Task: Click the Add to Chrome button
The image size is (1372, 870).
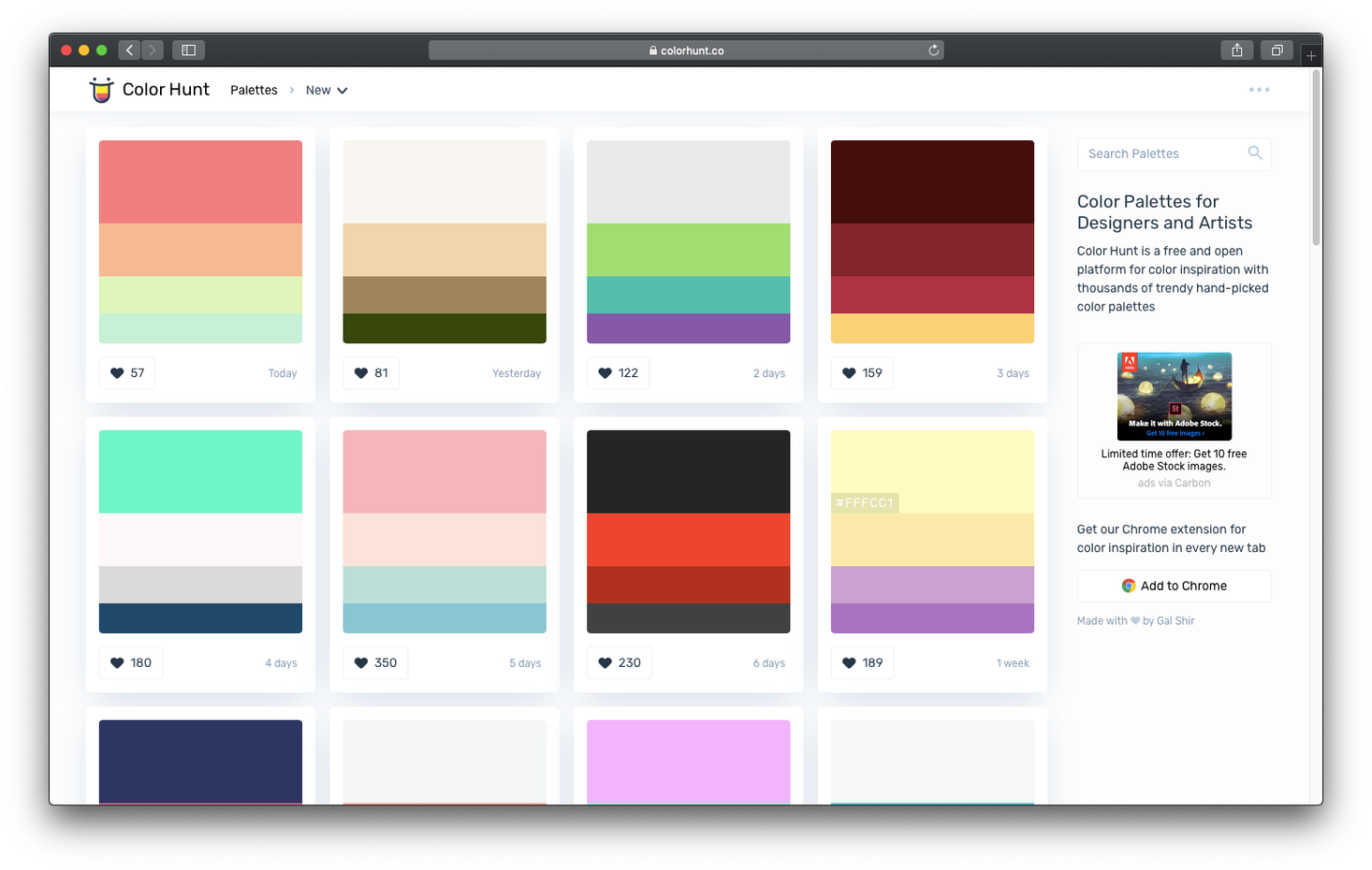Action: pos(1175,587)
